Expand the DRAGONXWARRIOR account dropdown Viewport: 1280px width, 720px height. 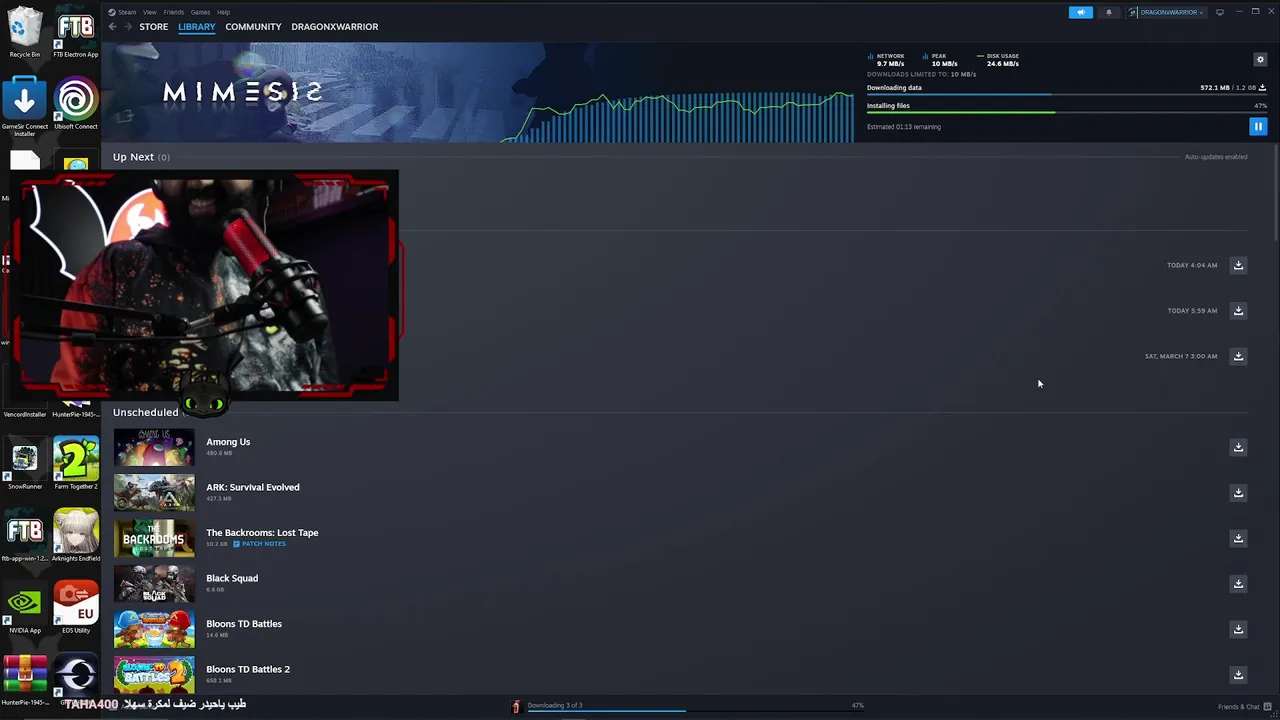tap(1167, 12)
